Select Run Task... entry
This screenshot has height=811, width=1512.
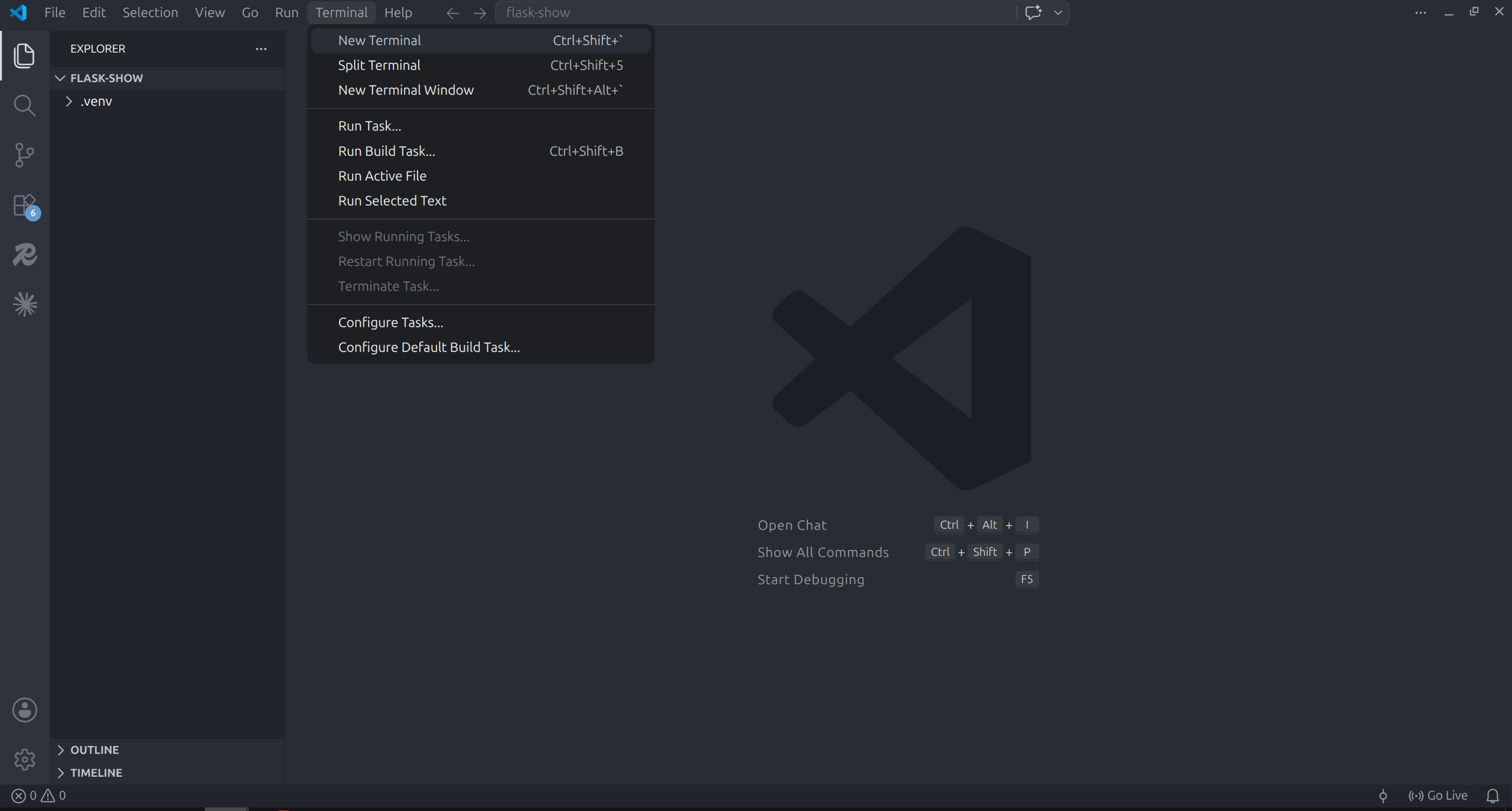click(x=481, y=126)
